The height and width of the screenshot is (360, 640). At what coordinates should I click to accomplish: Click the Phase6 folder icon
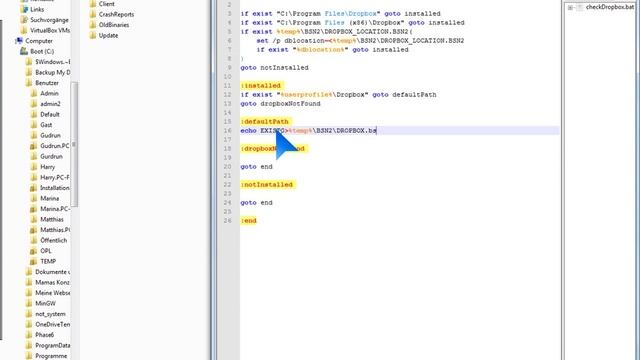coord(29,335)
